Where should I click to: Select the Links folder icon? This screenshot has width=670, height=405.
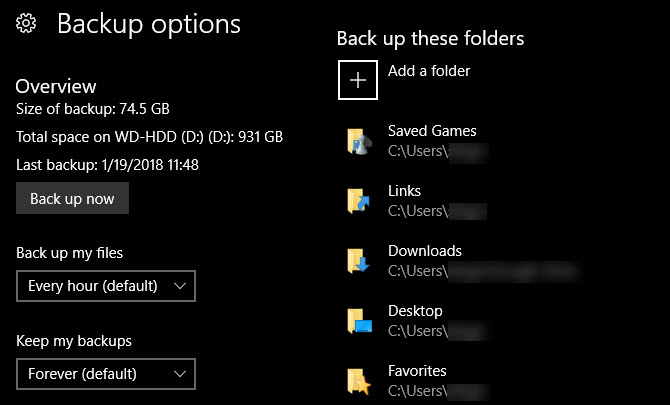[359, 201]
